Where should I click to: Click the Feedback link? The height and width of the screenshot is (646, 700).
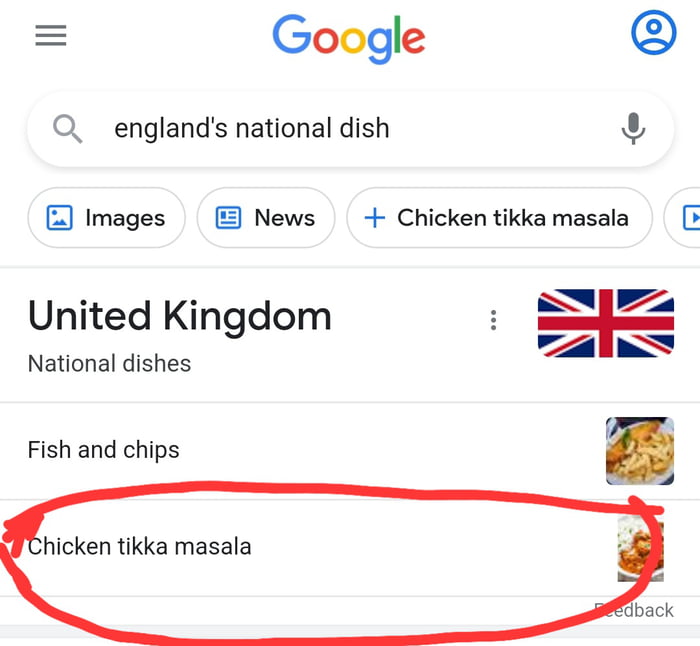[636, 610]
